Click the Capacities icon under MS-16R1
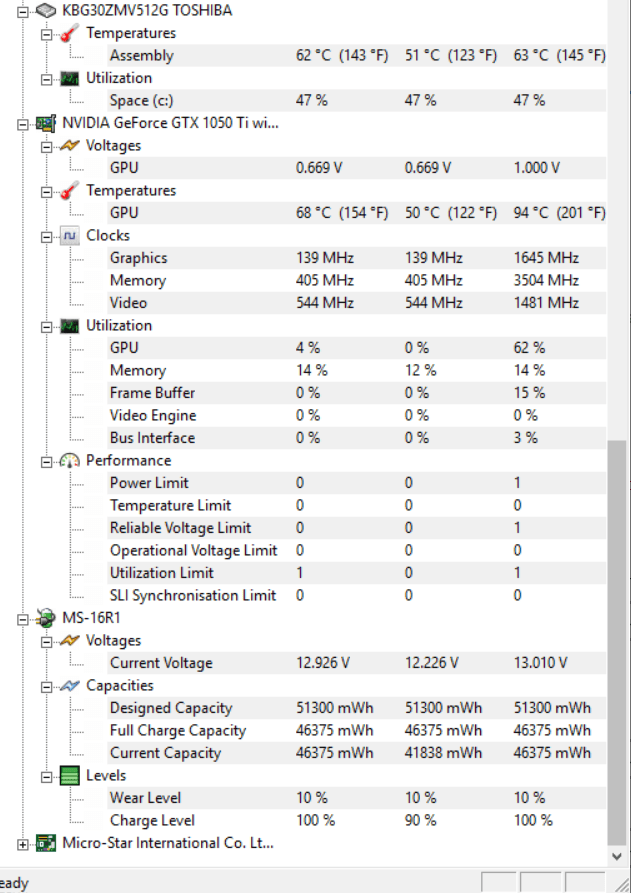The height and width of the screenshot is (893, 631). tap(69, 686)
